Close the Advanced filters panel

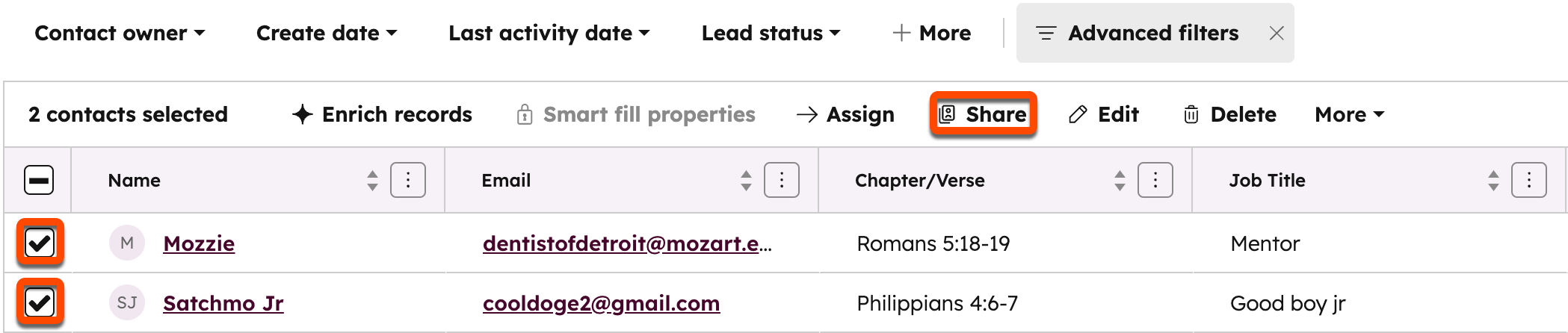1277,34
